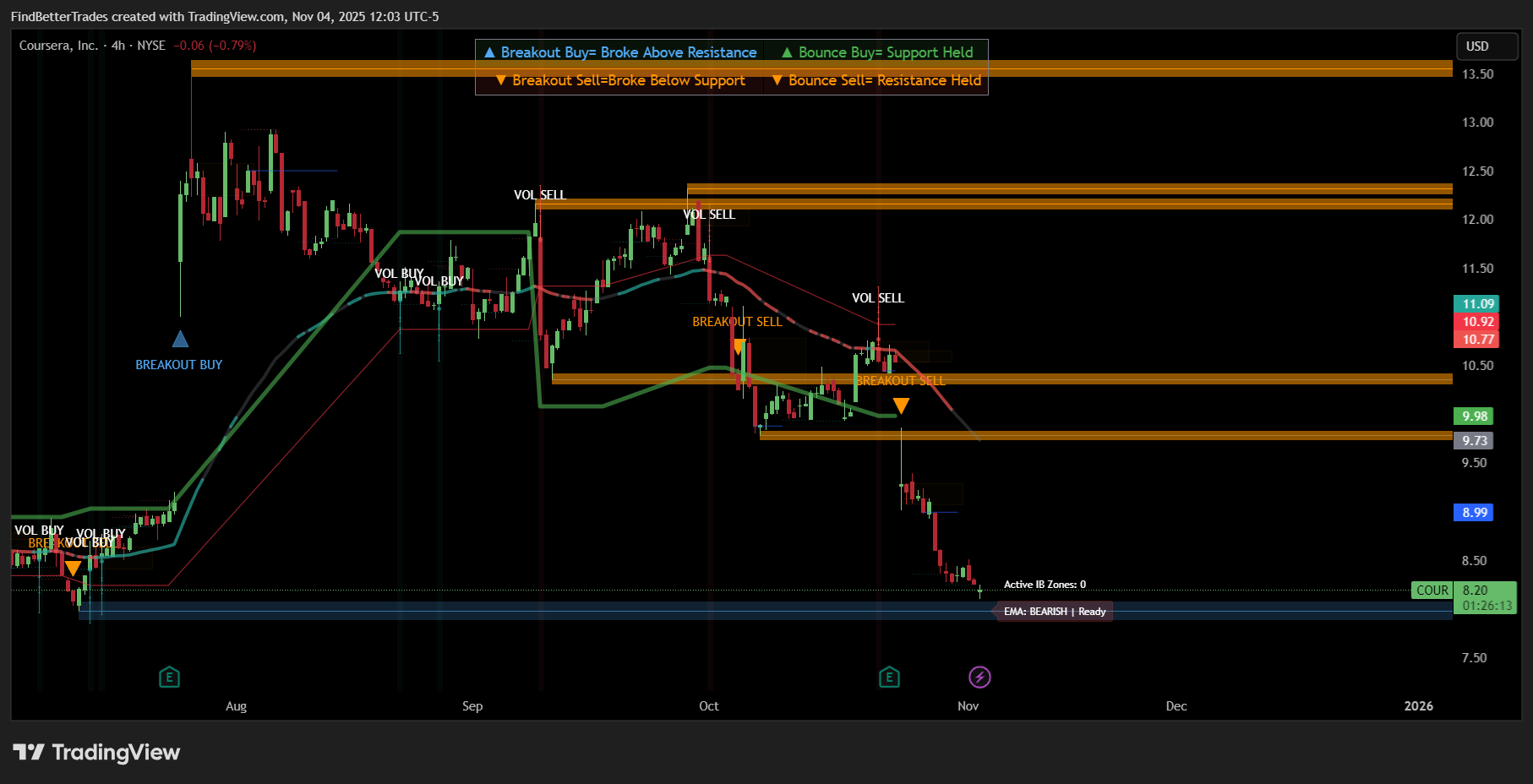Click the blue 8.99 price tag
The height and width of the screenshot is (784, 1533).
(x=1474, y=513)
